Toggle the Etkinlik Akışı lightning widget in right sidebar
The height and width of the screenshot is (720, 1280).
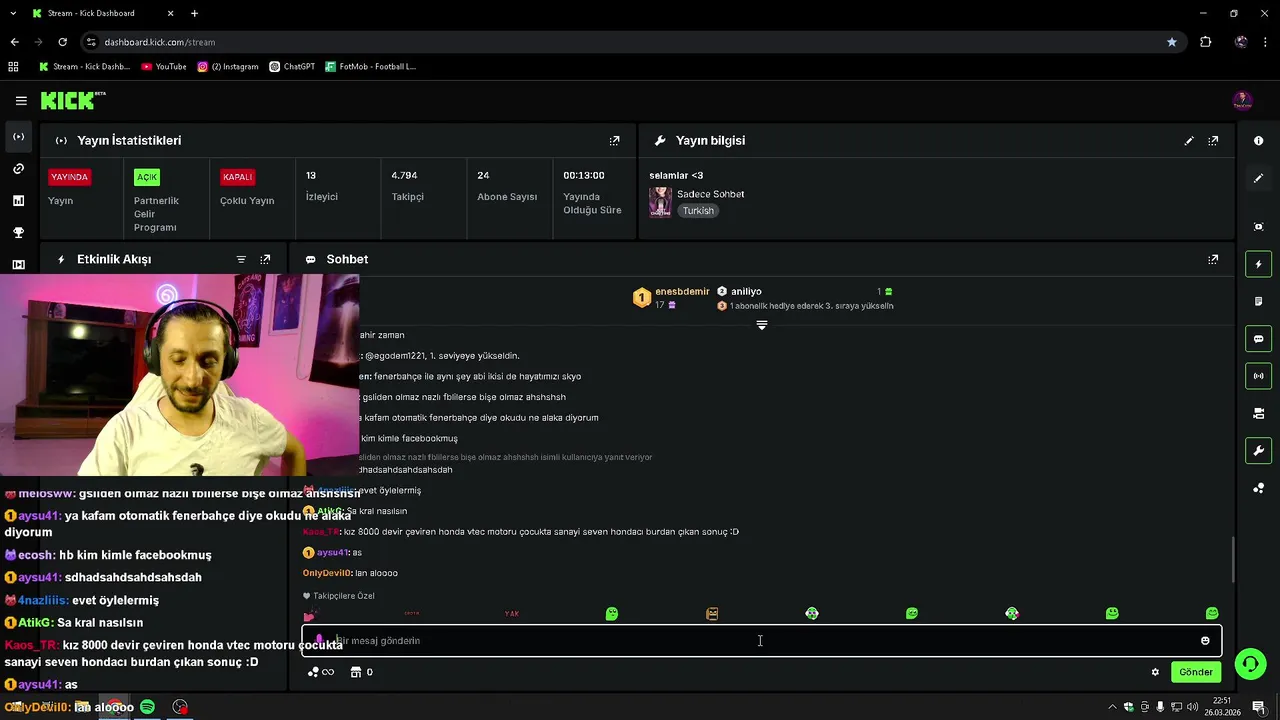(x=1258, y=264)
